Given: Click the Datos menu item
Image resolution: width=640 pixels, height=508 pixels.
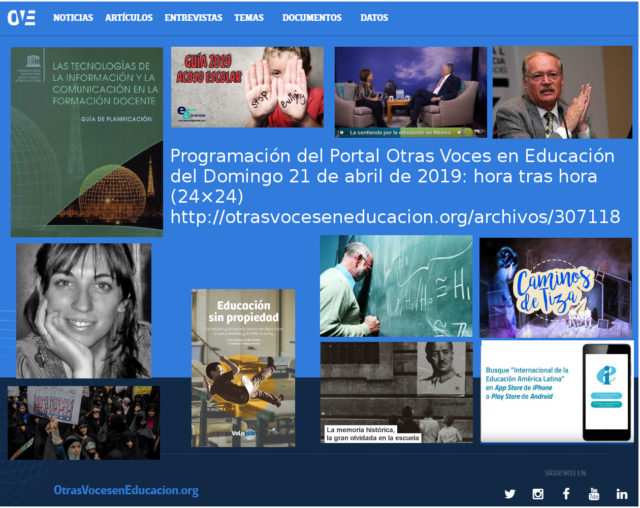Looking at the screenshot, I should coord(374,18).
